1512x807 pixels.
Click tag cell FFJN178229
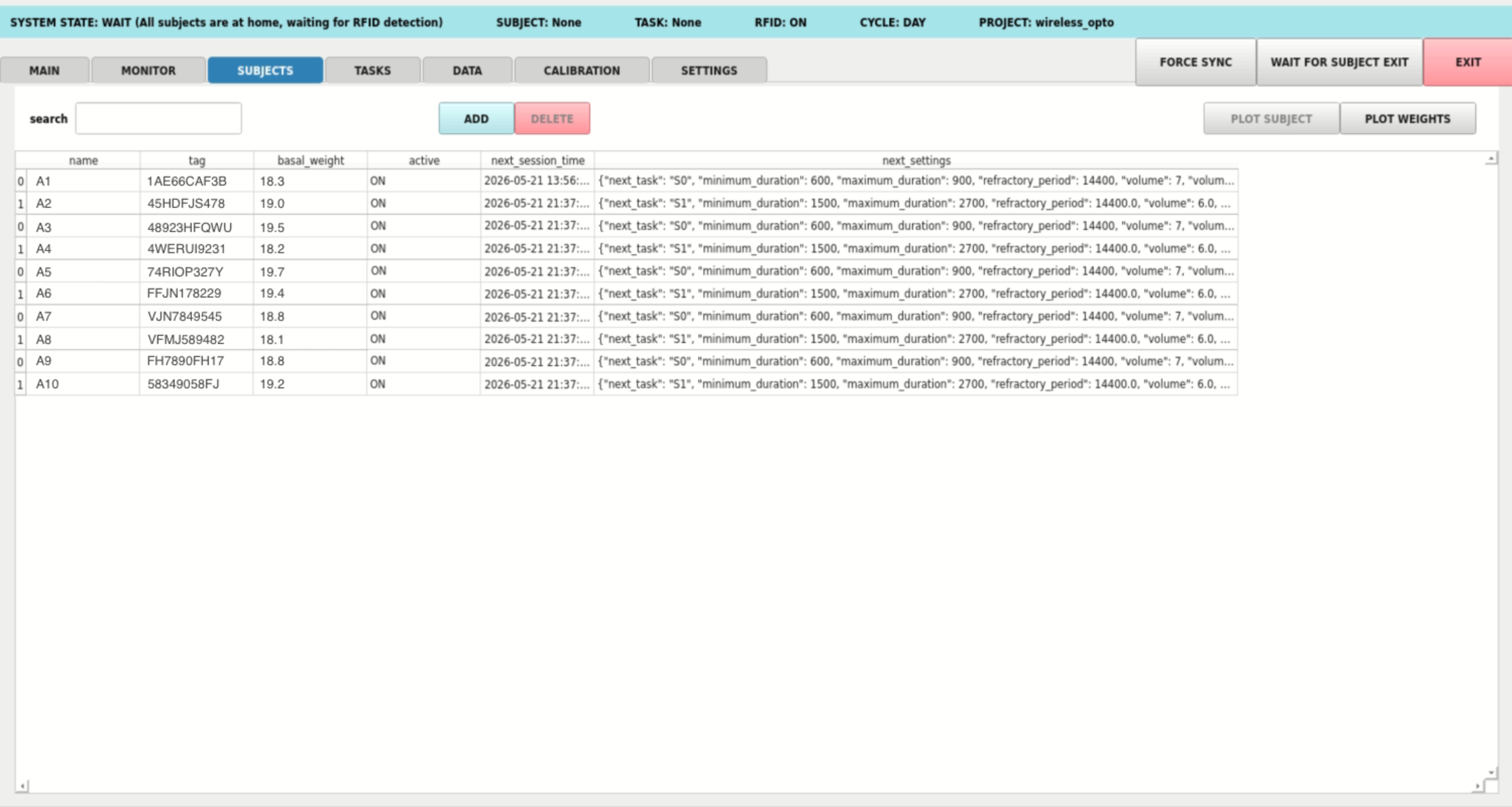point(196,294)
